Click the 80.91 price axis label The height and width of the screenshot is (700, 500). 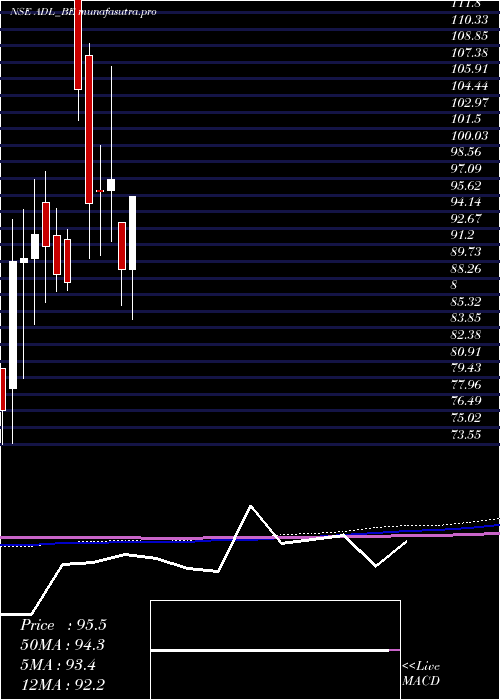(467, 352)
